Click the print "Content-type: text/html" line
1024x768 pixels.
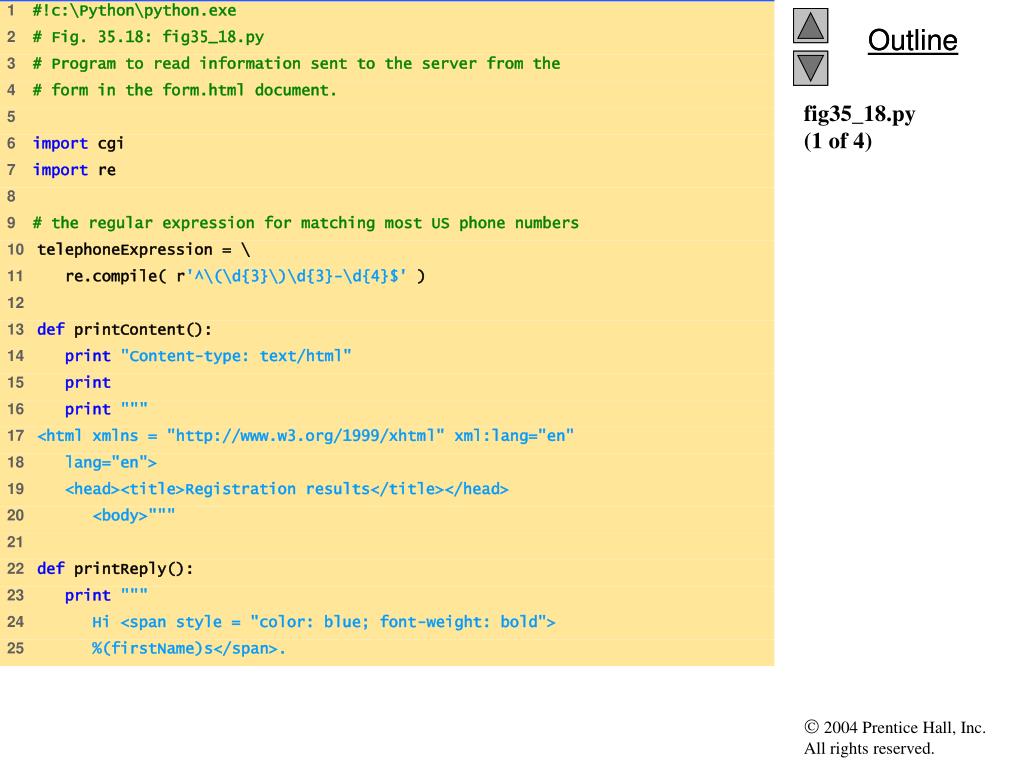click(208, 356)
